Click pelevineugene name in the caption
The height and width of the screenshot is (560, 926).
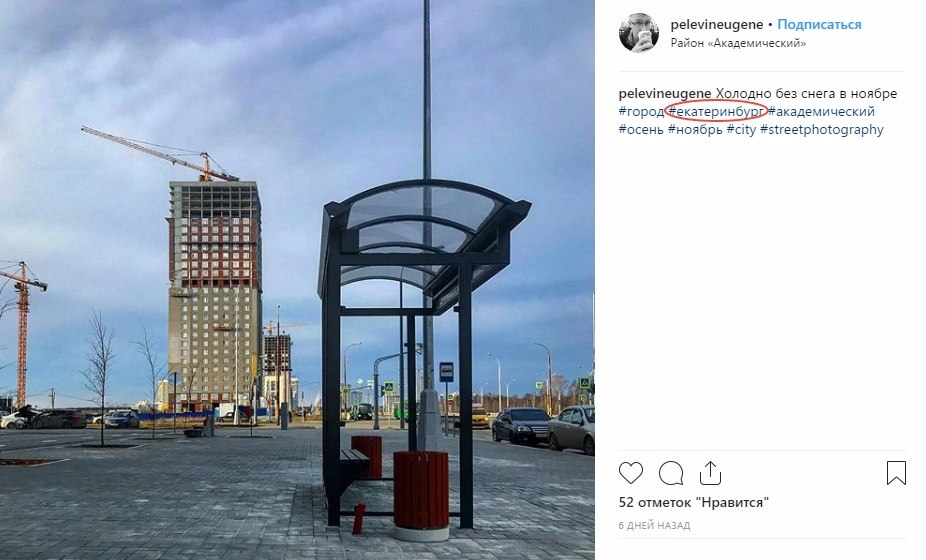point(665,93)
